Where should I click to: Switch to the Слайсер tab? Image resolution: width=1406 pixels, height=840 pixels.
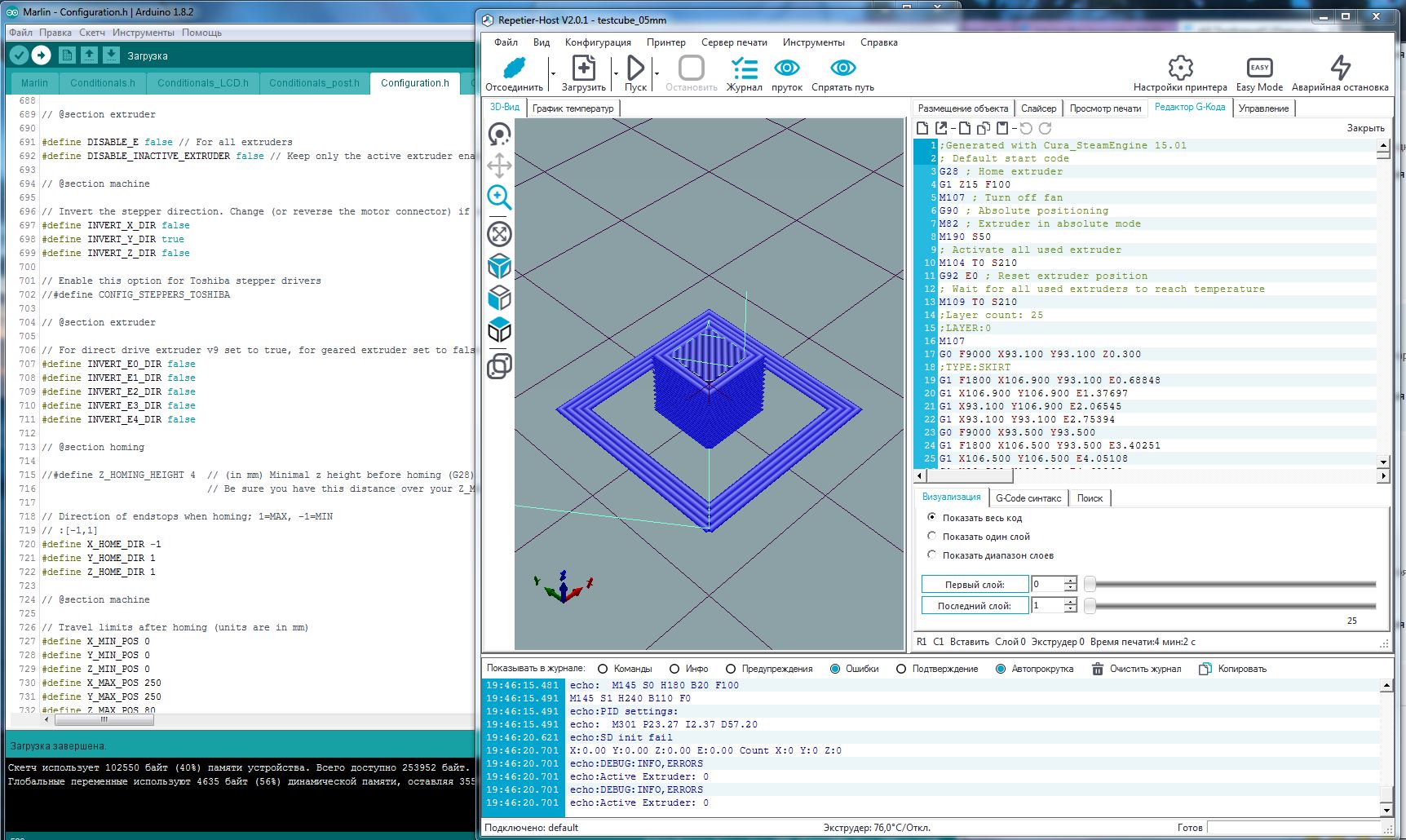[1038, 108]
